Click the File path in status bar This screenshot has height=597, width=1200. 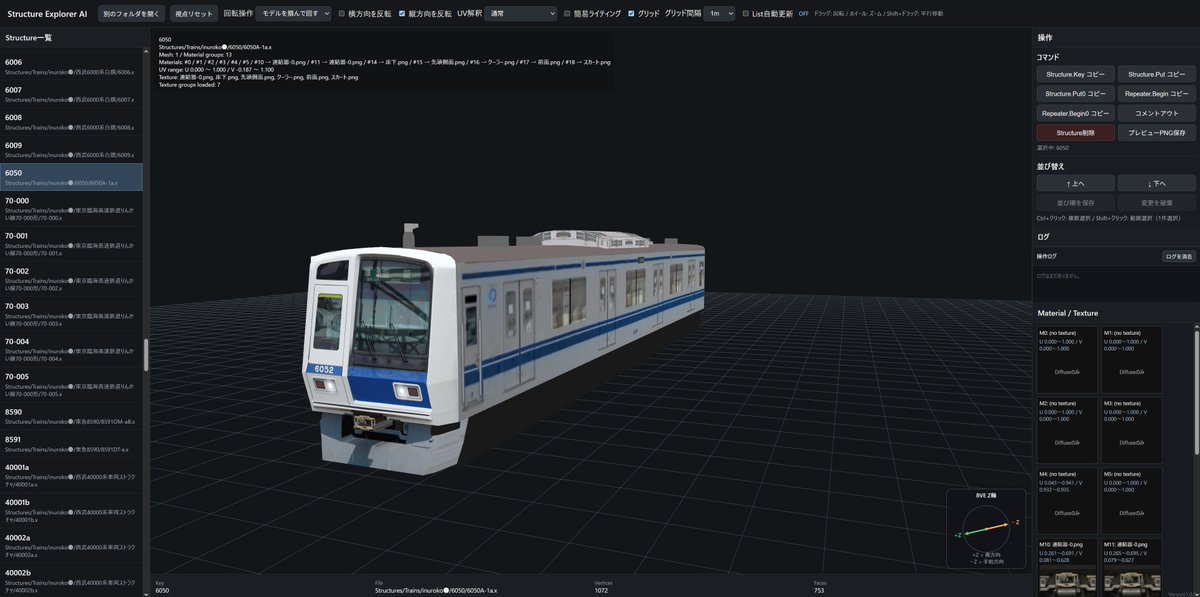[436, 591]
